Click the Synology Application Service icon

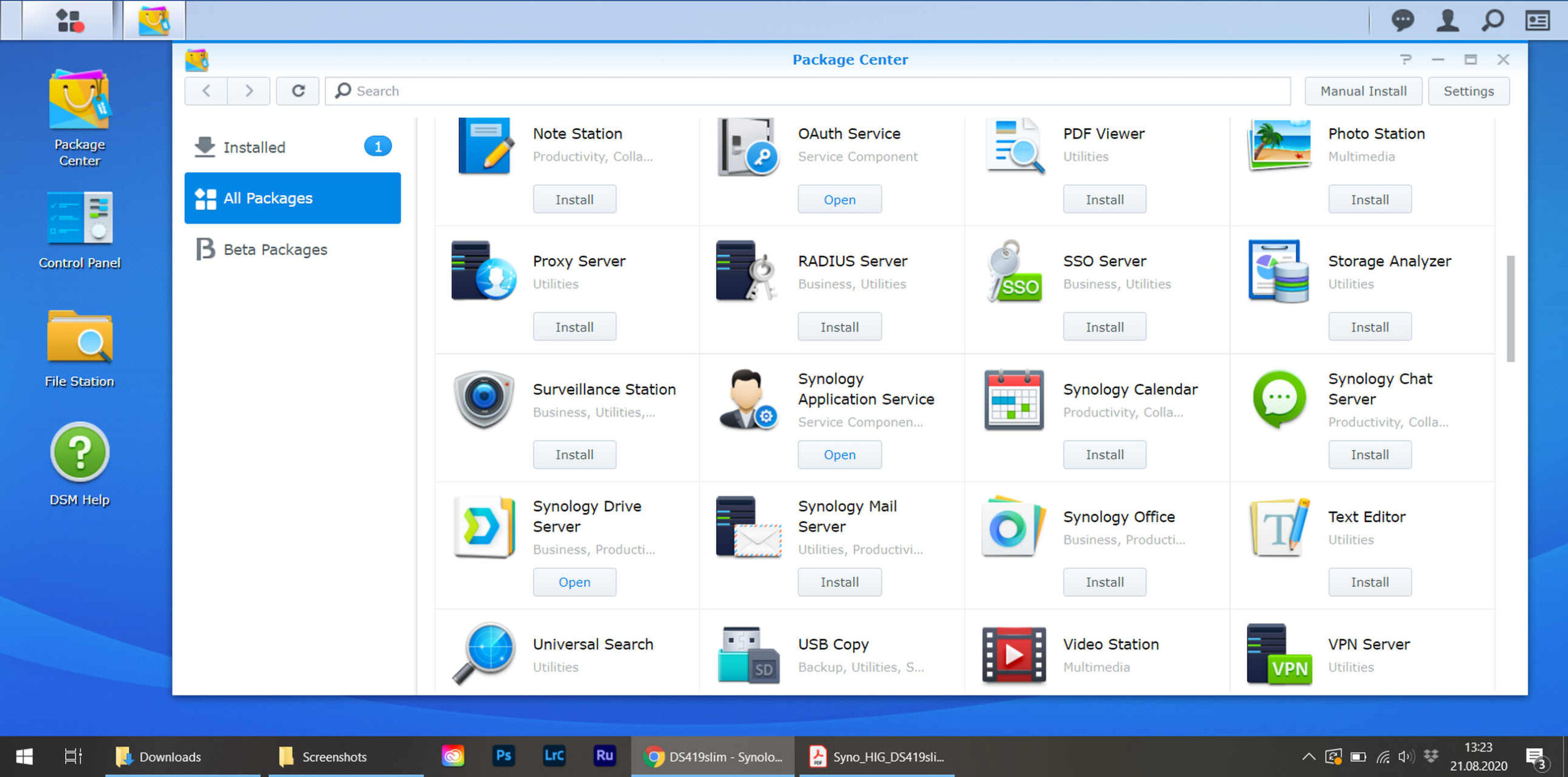coord(747,399)
